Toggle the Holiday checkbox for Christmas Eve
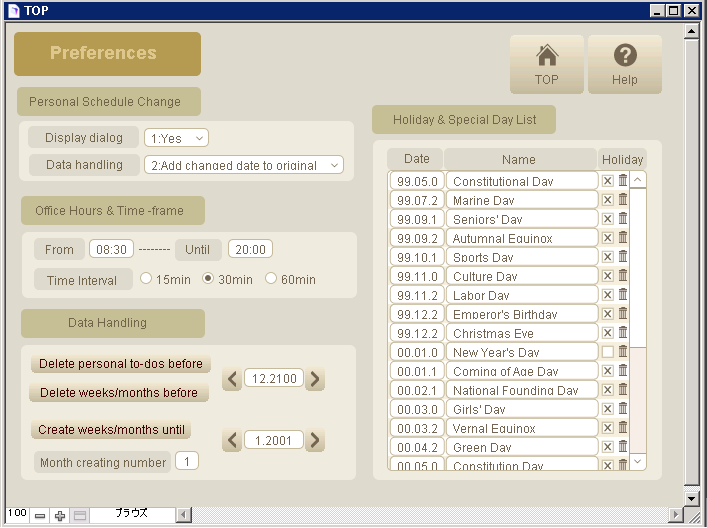This screenshot has width=707, height=528. pyautogui.click(x=608, y=333)
